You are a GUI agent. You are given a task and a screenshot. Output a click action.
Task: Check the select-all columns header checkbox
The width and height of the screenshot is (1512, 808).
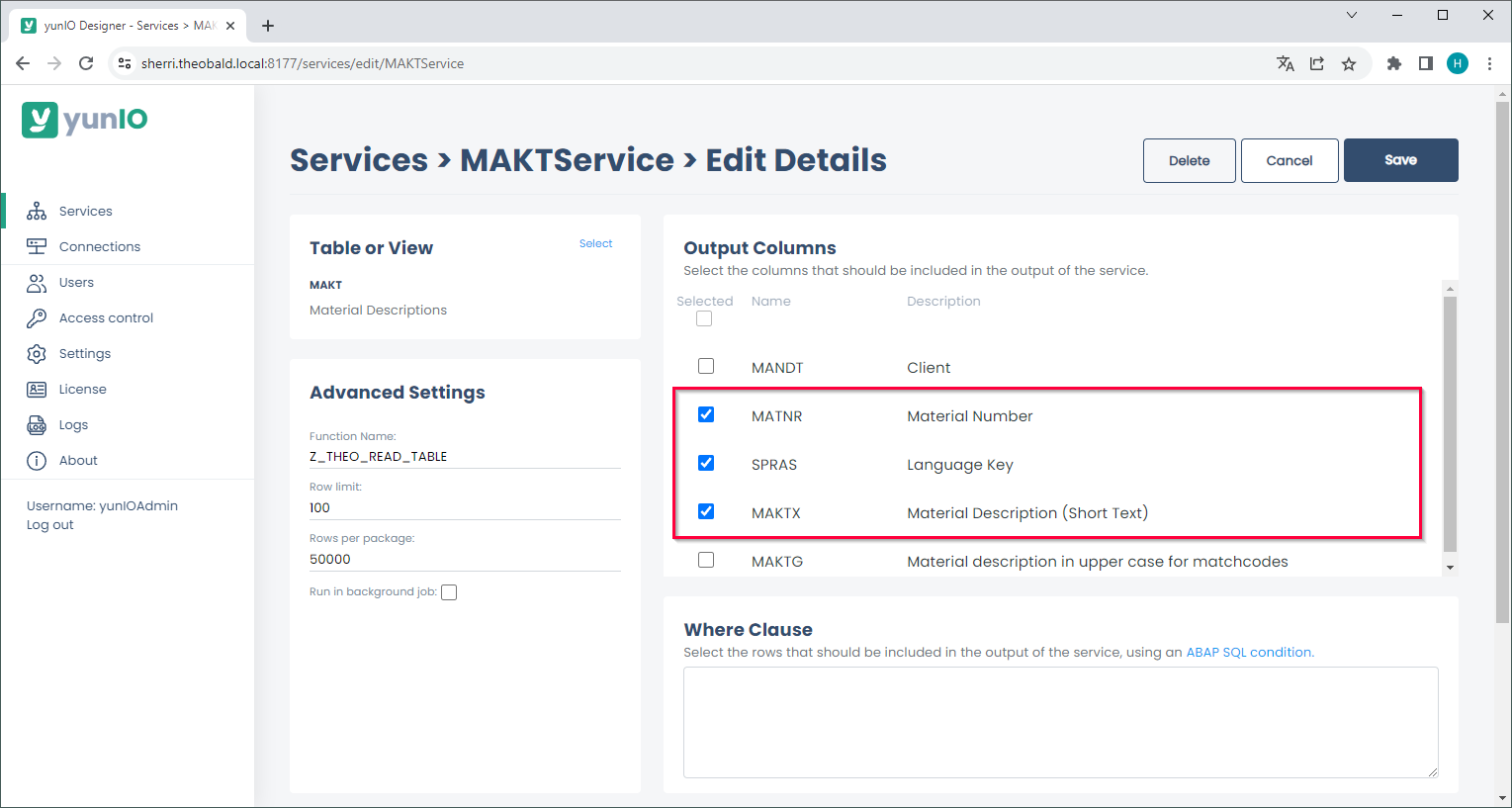coord(704,318)
